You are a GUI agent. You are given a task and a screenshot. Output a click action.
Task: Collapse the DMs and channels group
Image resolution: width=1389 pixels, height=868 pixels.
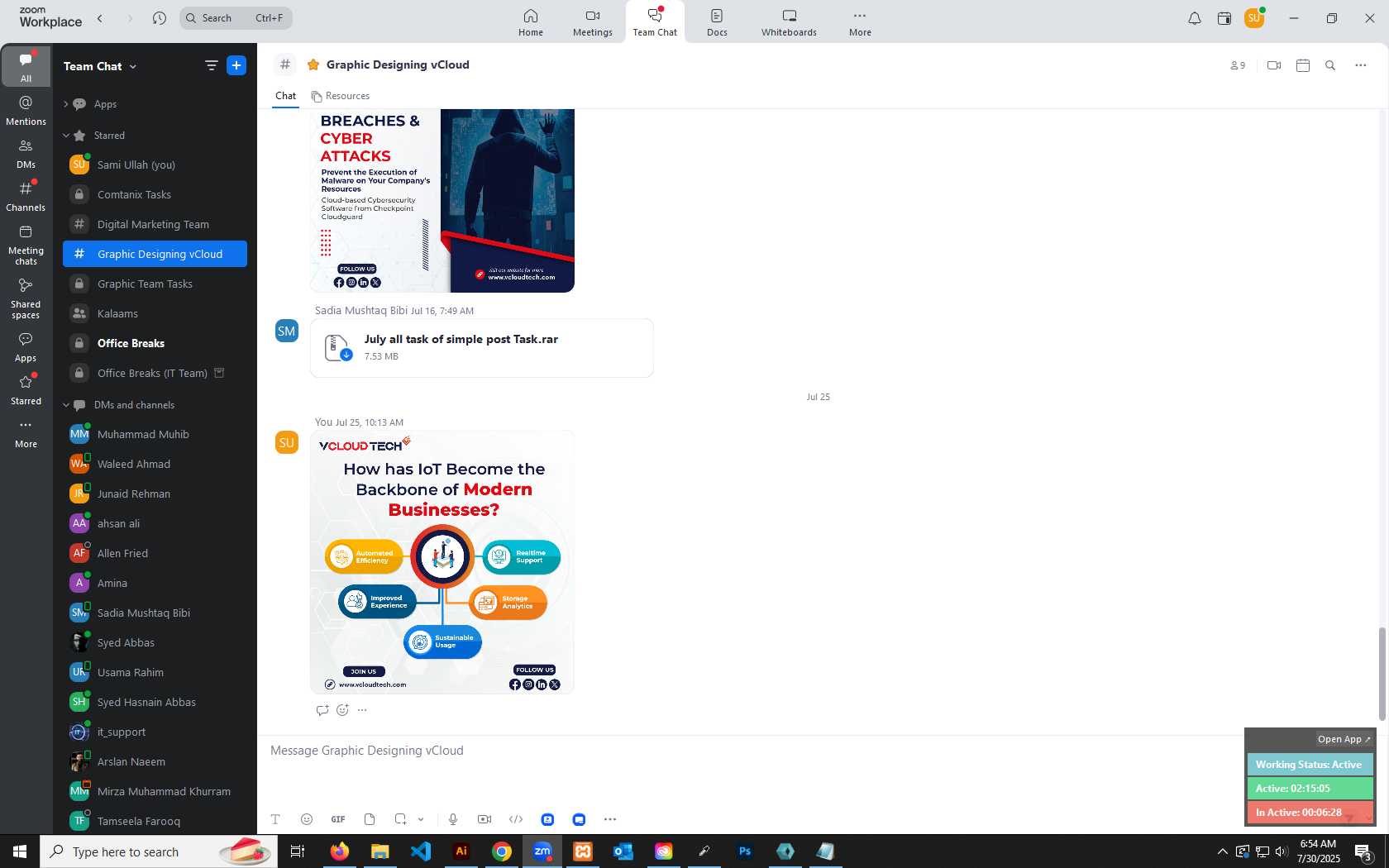coord(66,405)
